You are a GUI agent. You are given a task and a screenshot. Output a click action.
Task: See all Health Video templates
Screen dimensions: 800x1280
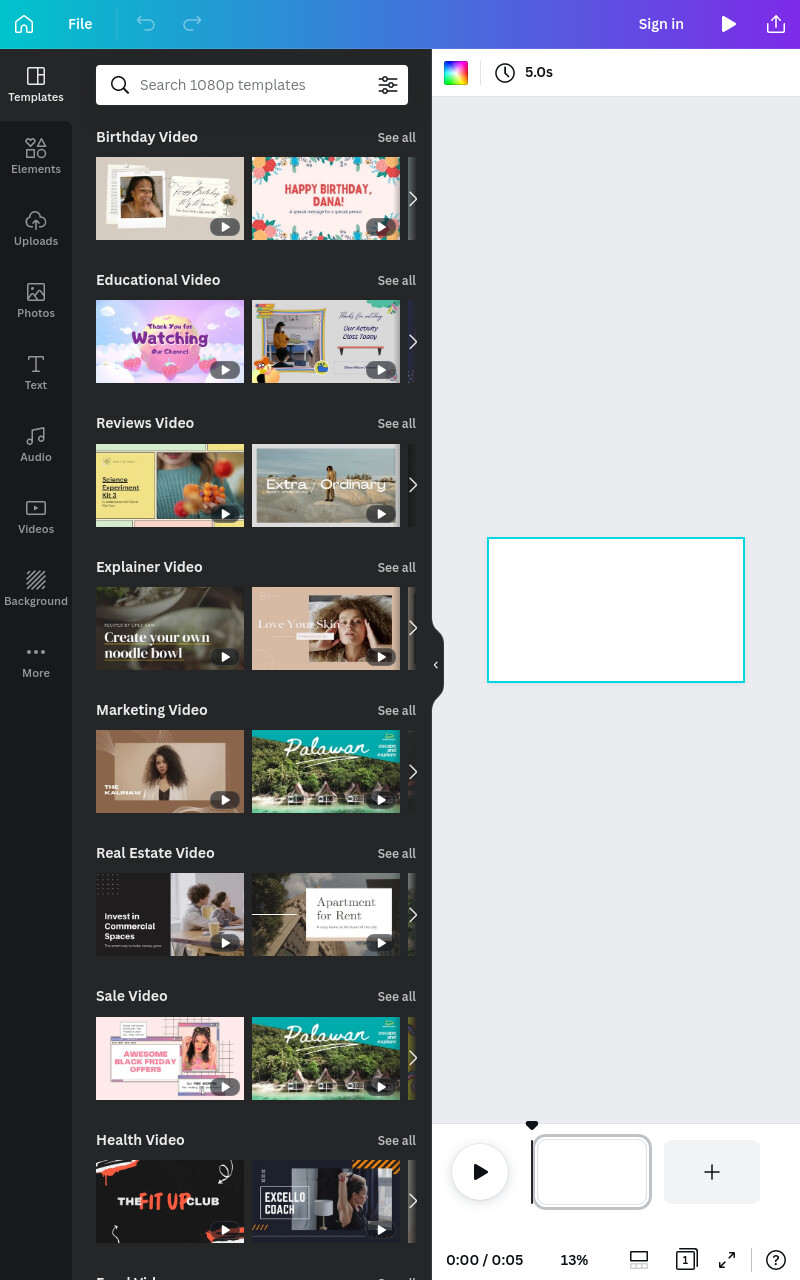(396, 1140)
